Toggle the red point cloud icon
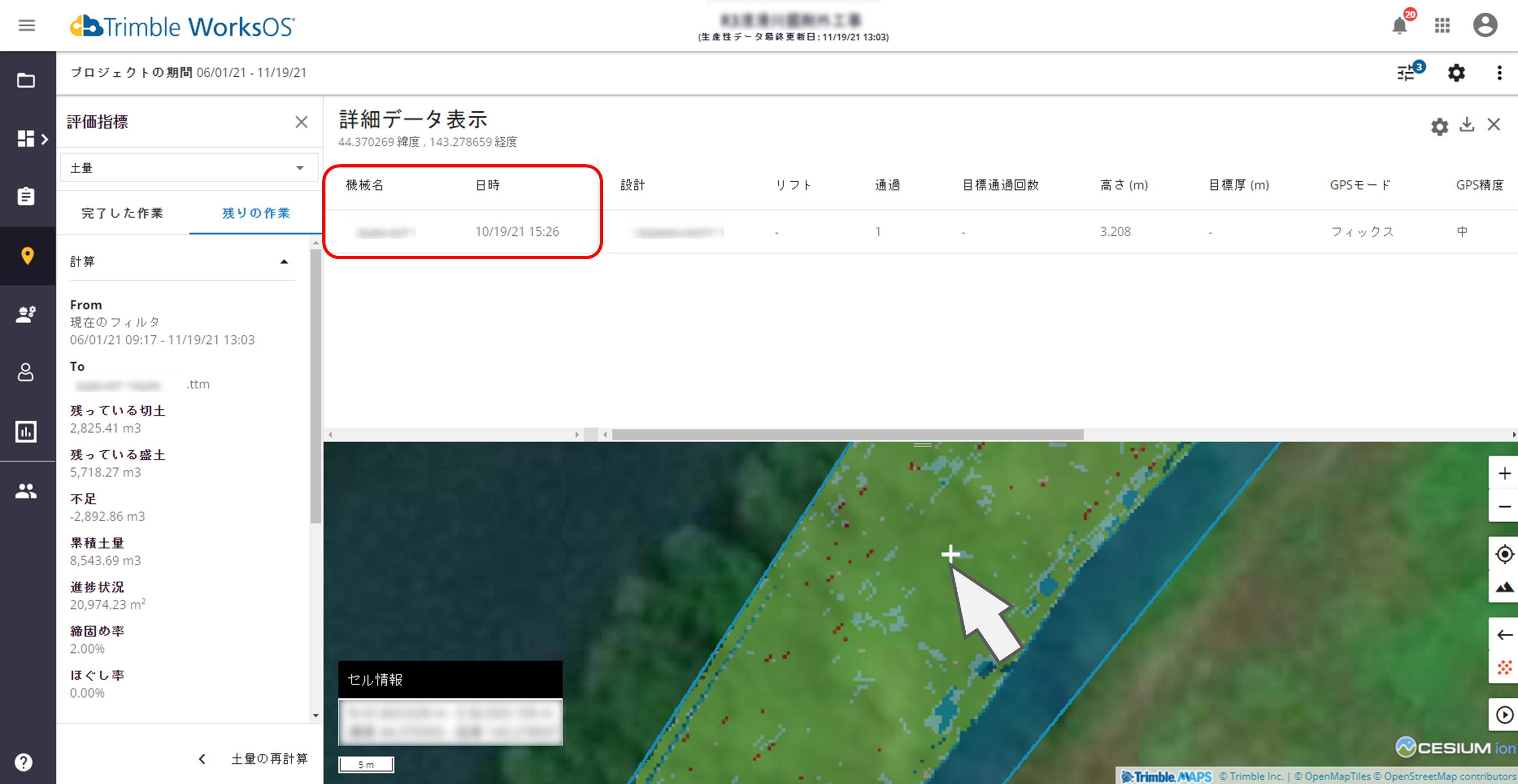 click(1504, 667)
